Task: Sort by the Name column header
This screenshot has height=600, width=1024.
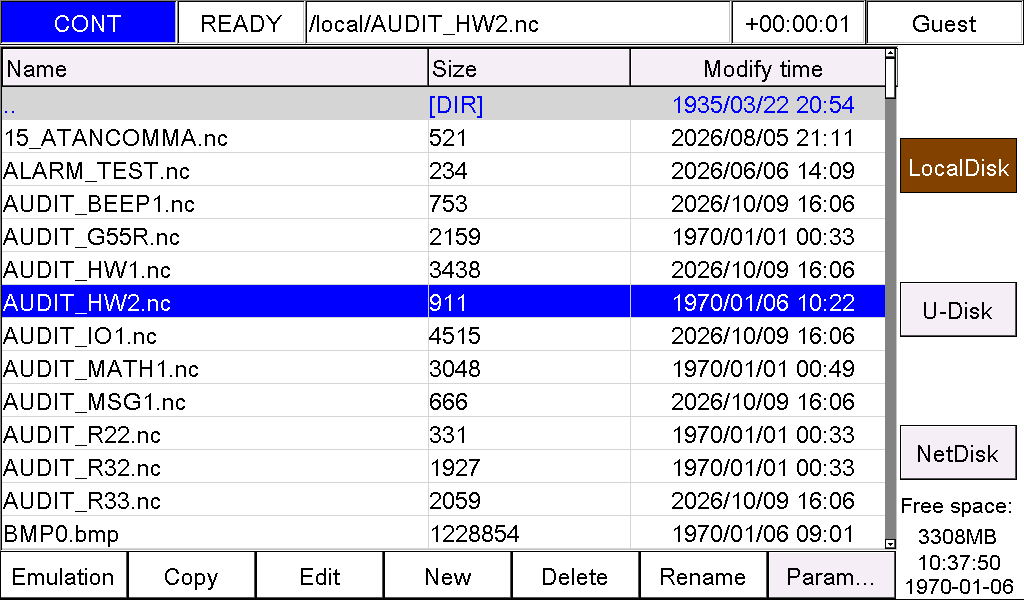Action: tap(215, 69)
